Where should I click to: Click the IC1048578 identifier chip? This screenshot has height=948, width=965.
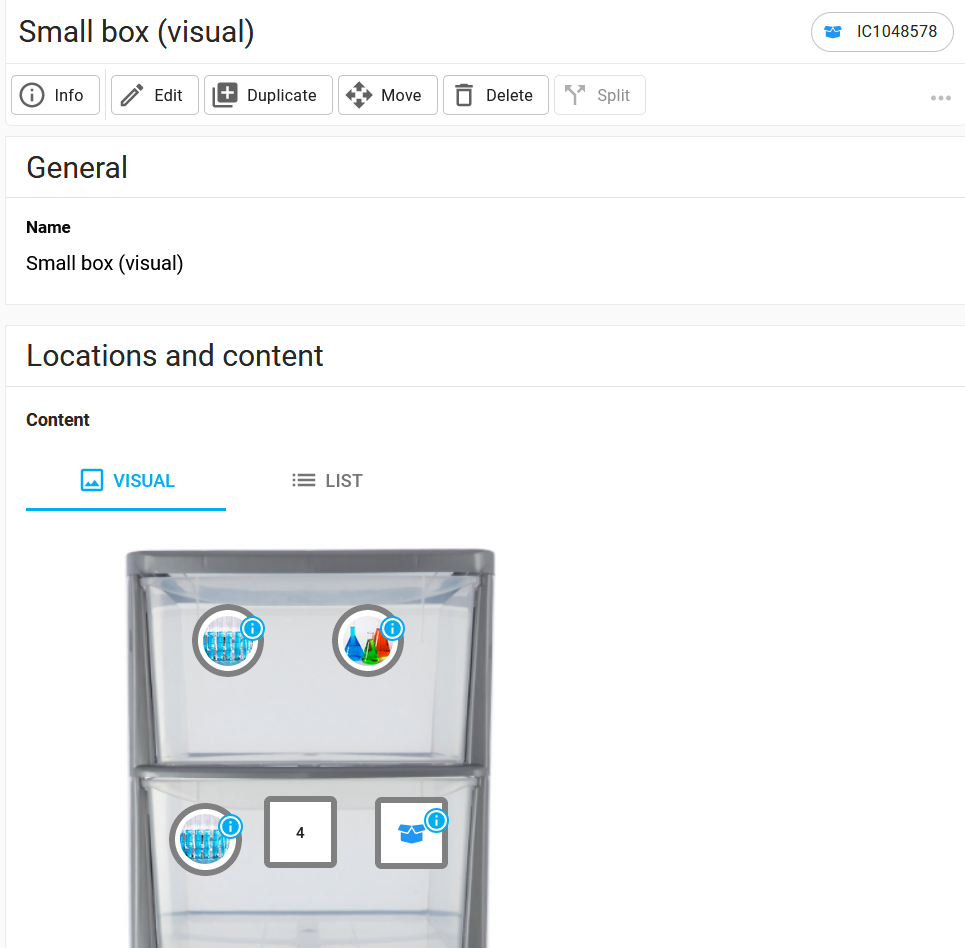(882, 32)
